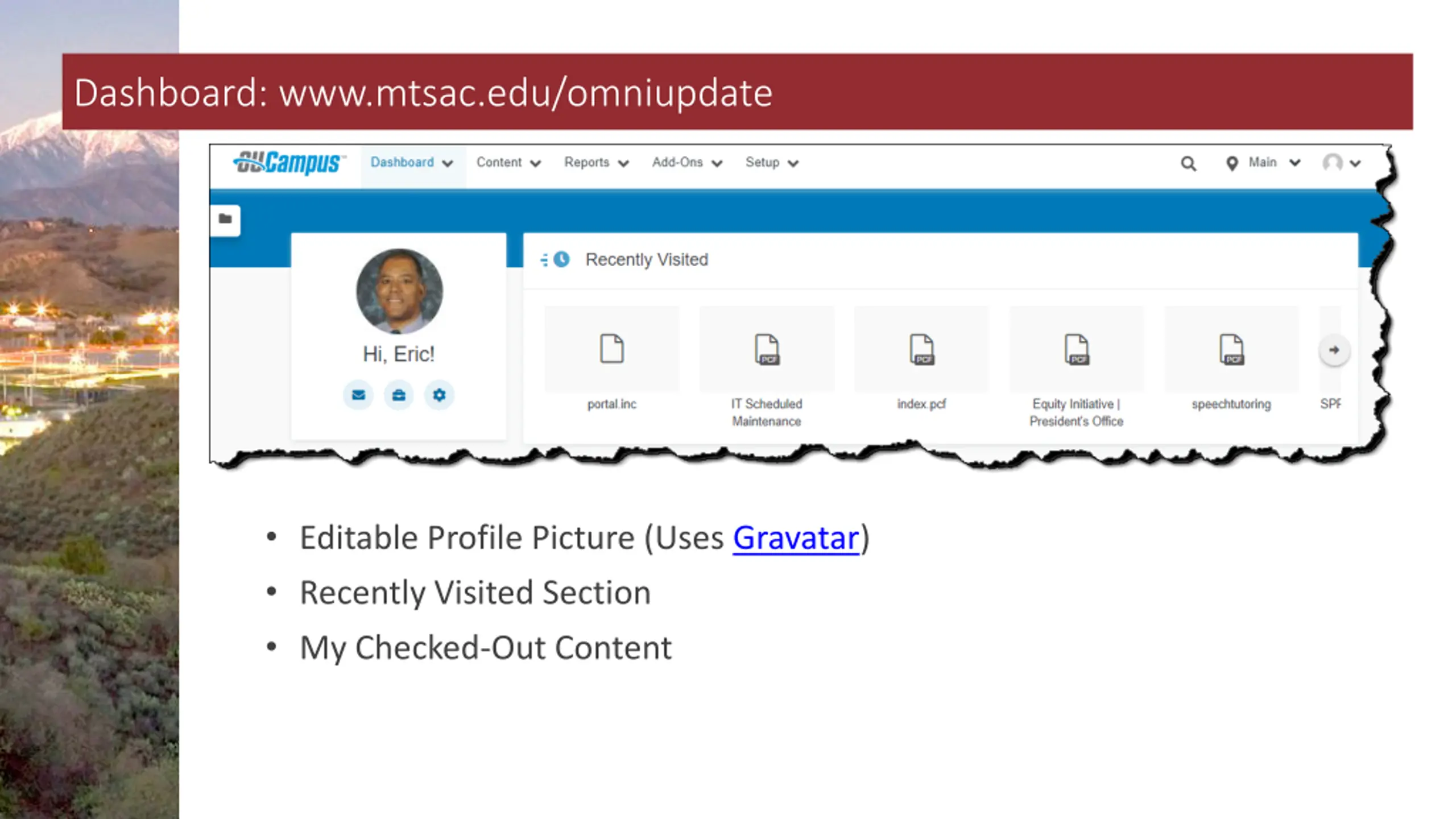Image resolution: width=1456 pixels, height=819 pixels.
Task: Click the search magnifier icon
Action: 1188,164
